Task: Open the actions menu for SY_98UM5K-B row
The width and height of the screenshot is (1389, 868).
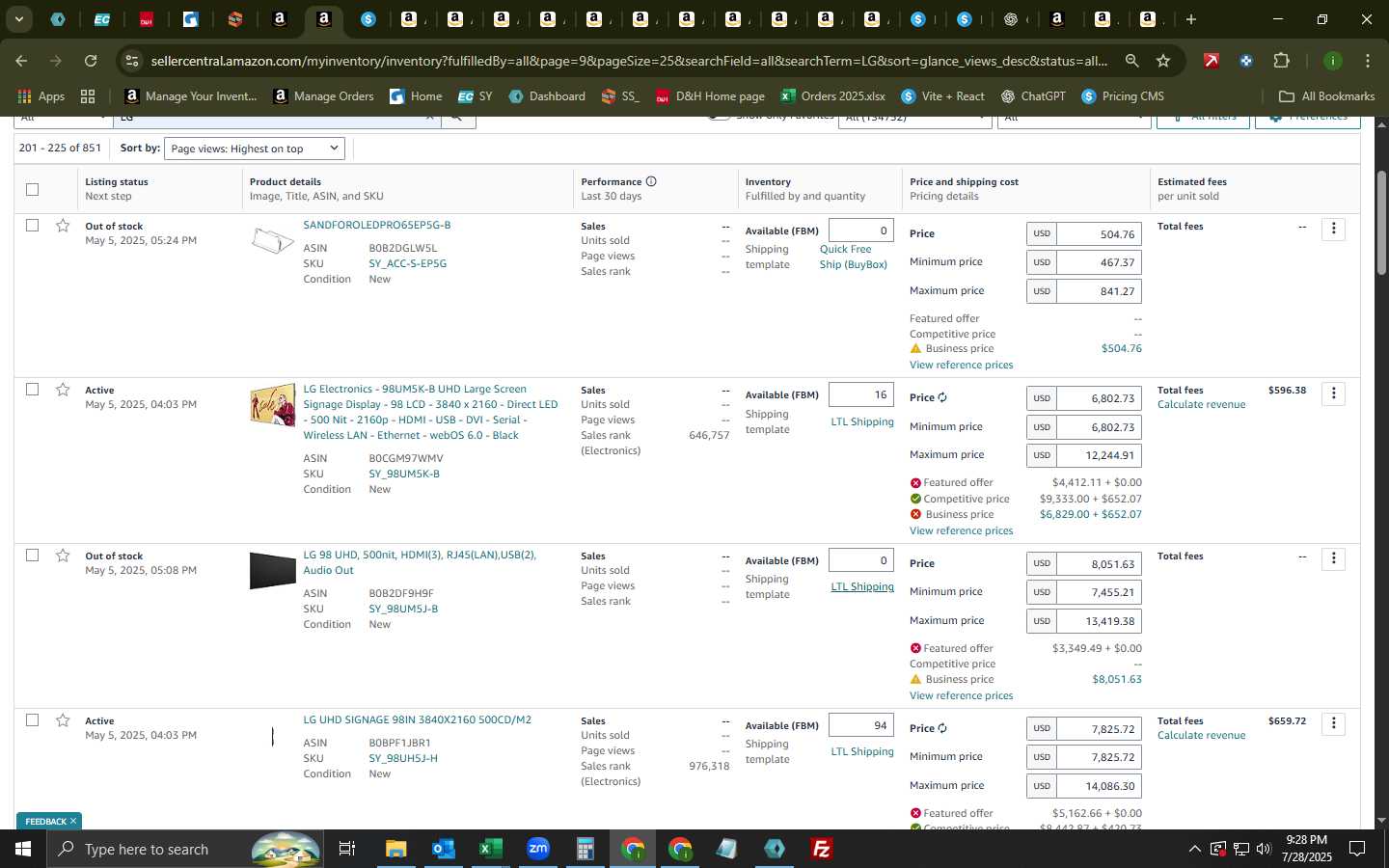Action: pos(1333,393)
